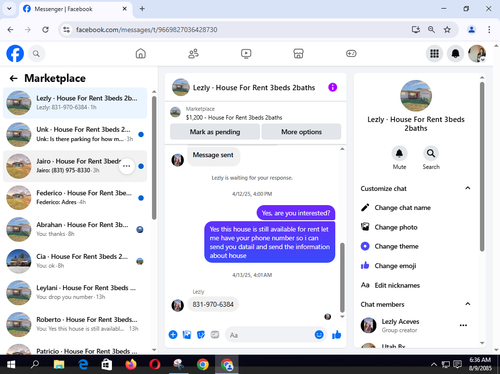
Task: Attach a photo with image icon
Action: pos(187,334)
